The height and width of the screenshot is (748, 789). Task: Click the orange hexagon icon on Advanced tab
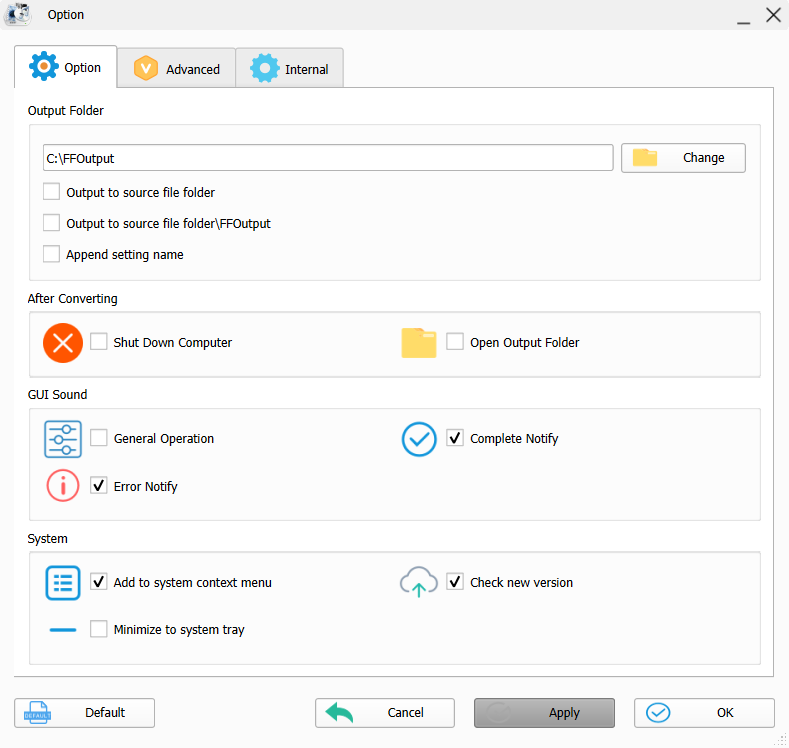(146, 68)
